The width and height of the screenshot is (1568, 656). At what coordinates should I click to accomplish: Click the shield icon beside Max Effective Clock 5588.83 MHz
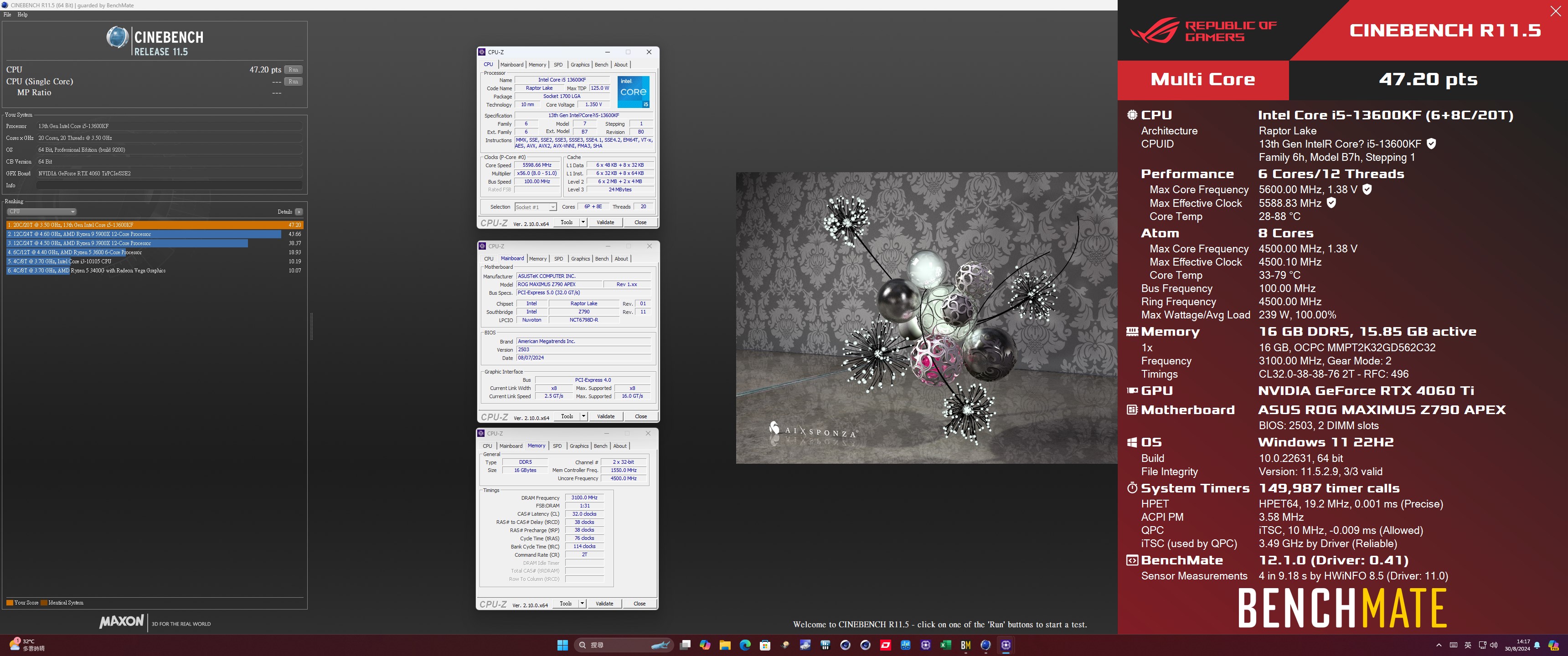[x=1331, y=203]
